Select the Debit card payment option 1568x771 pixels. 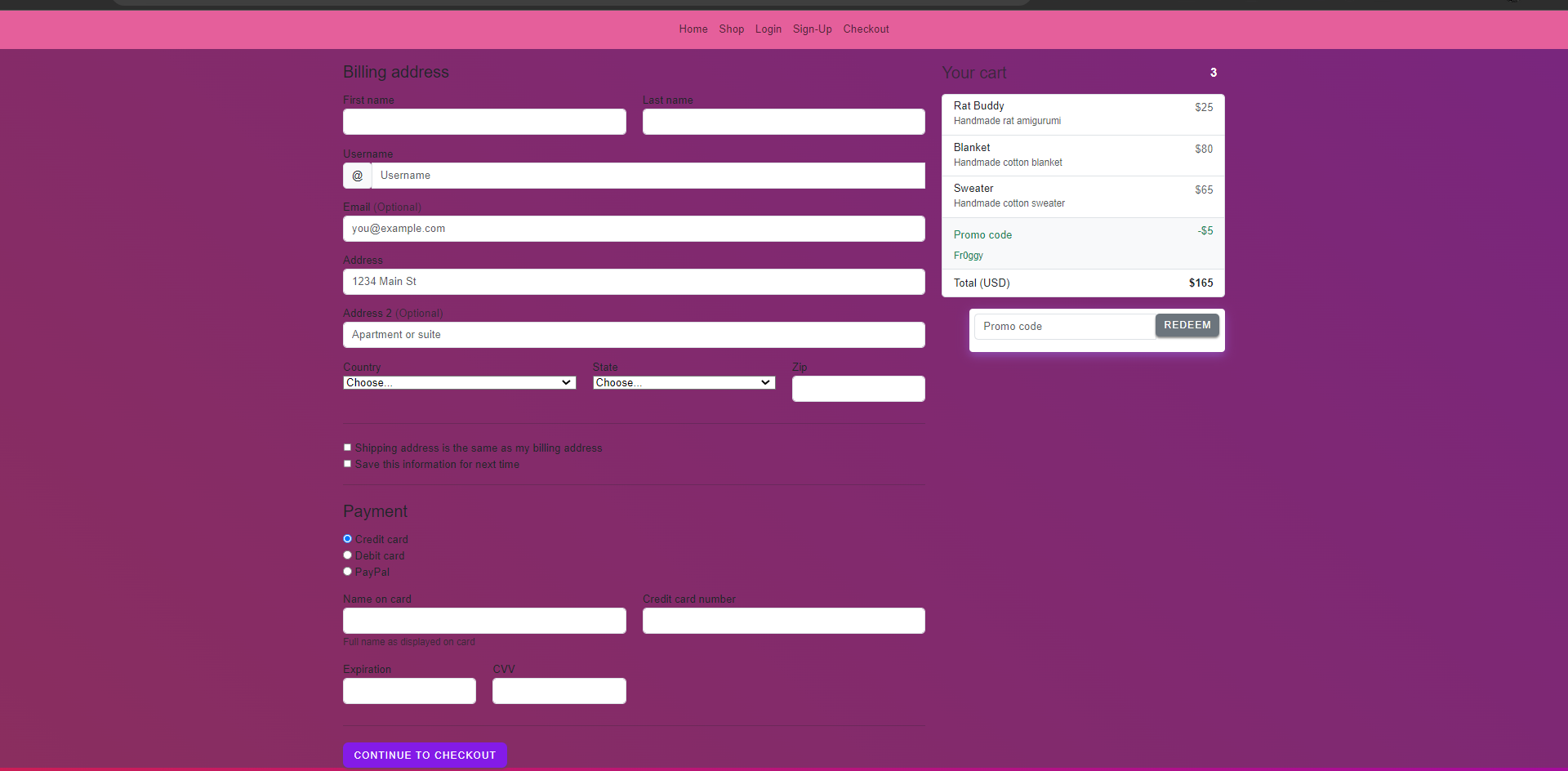pyautogui.click(x=347, y=555)
